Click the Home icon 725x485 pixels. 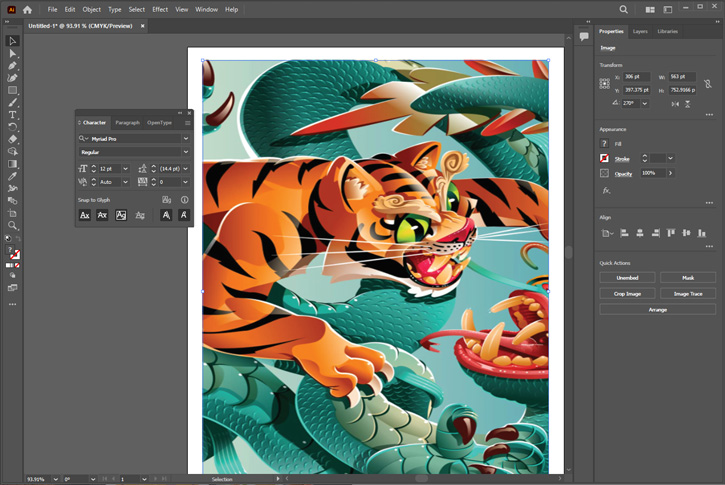[28, 9]
